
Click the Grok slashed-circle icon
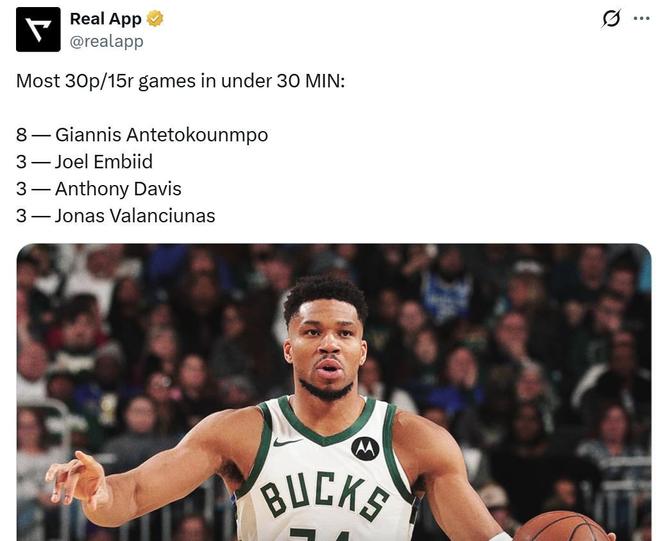coord(611,19)
